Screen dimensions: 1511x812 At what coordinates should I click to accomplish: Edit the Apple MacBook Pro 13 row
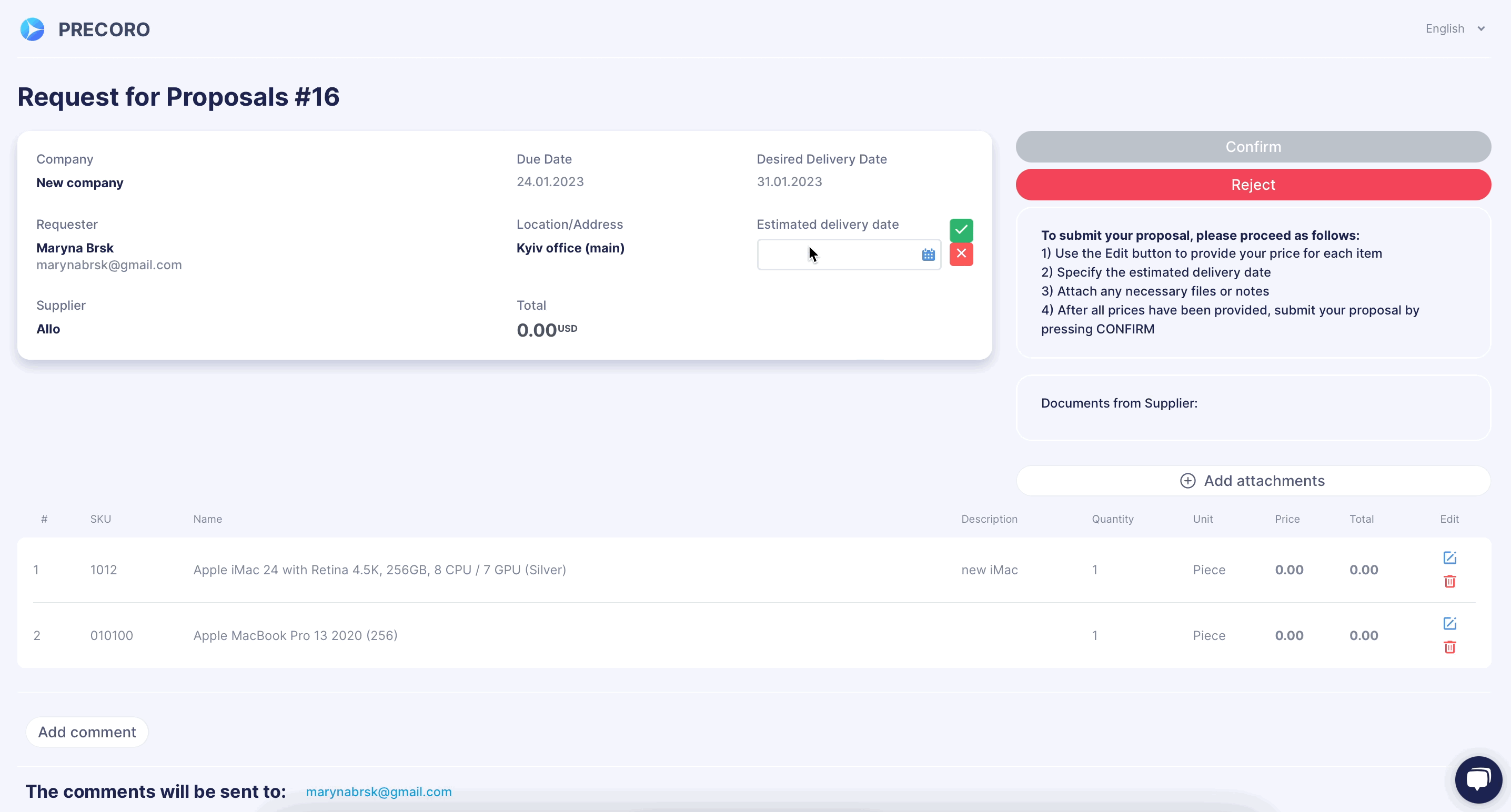pos(1449,623)
